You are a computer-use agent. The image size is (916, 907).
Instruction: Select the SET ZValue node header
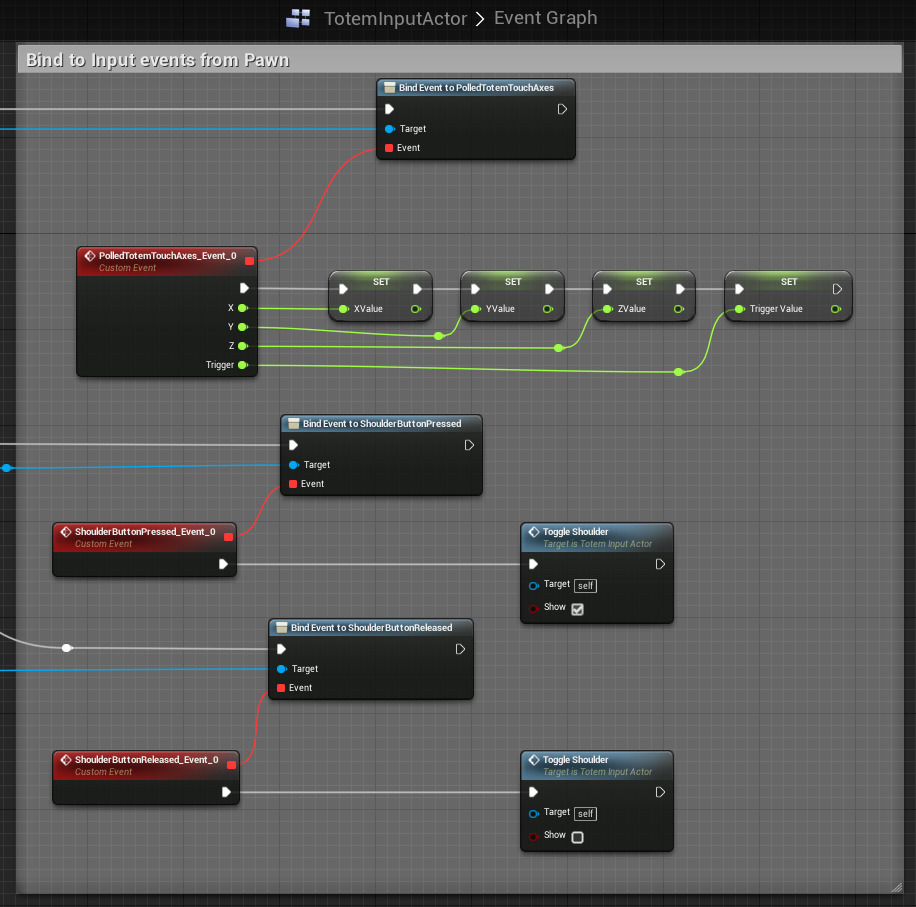coord(644,282)
